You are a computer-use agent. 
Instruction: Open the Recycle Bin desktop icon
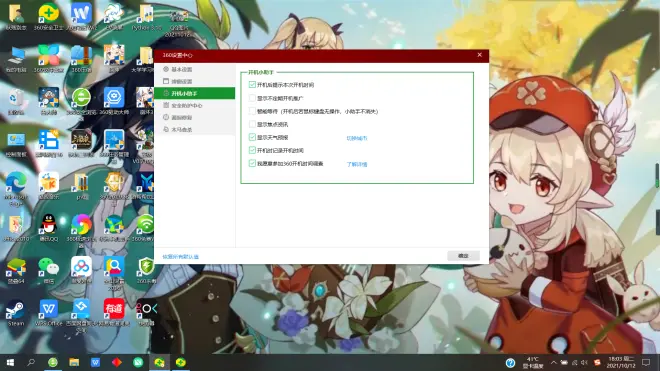pos(16,101)
